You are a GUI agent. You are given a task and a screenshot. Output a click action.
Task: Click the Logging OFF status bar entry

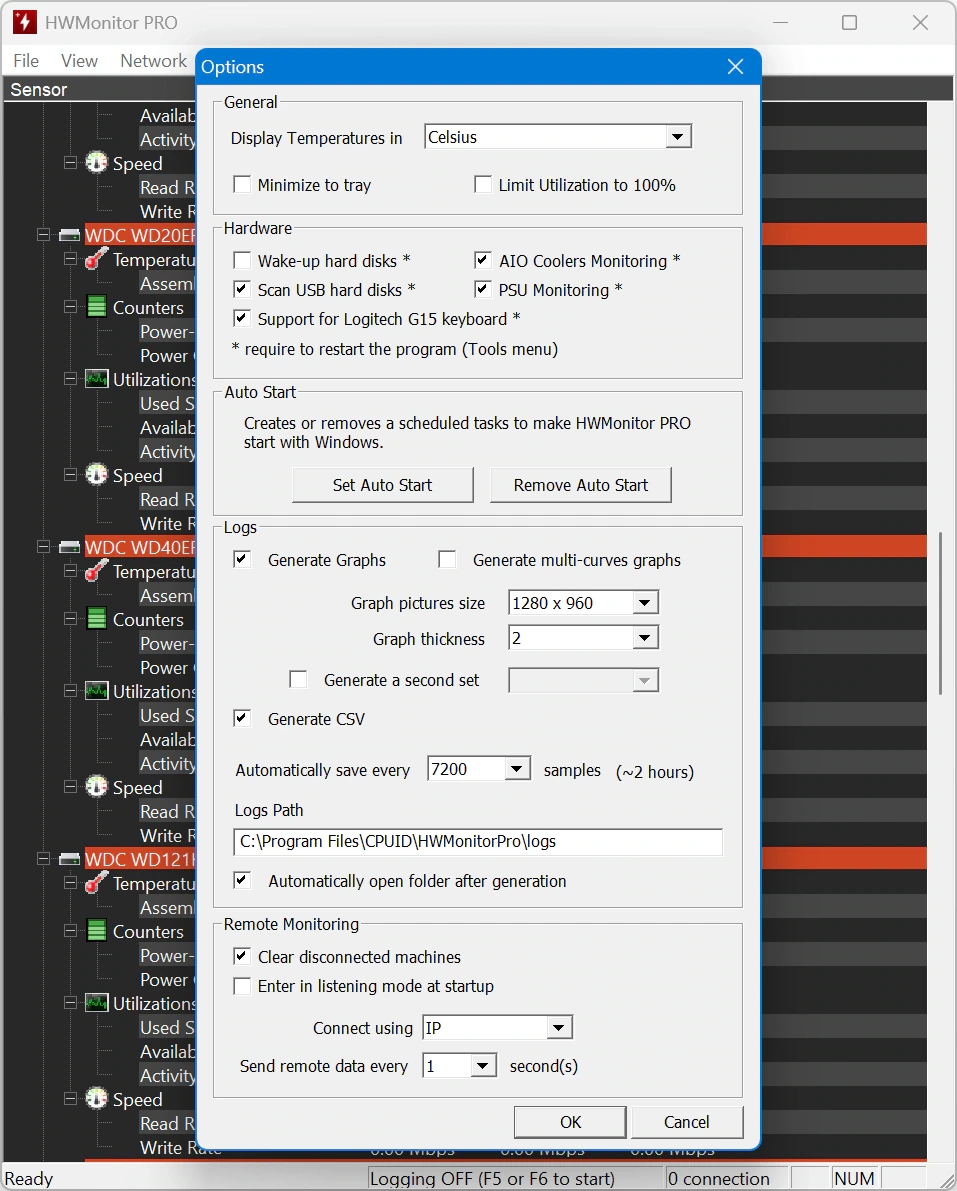coord(515,1178)
